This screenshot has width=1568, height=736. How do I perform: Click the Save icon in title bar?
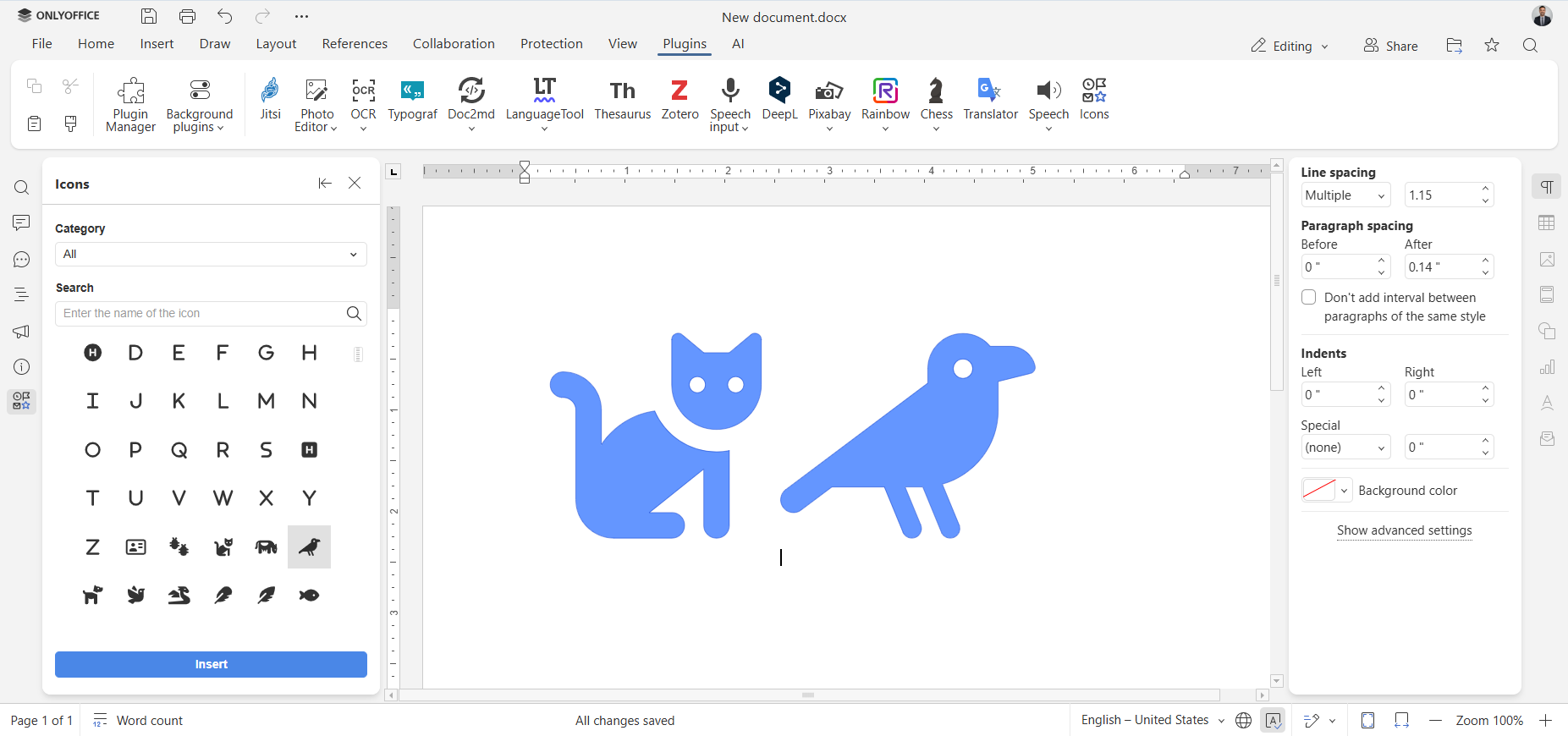point(149,16)
